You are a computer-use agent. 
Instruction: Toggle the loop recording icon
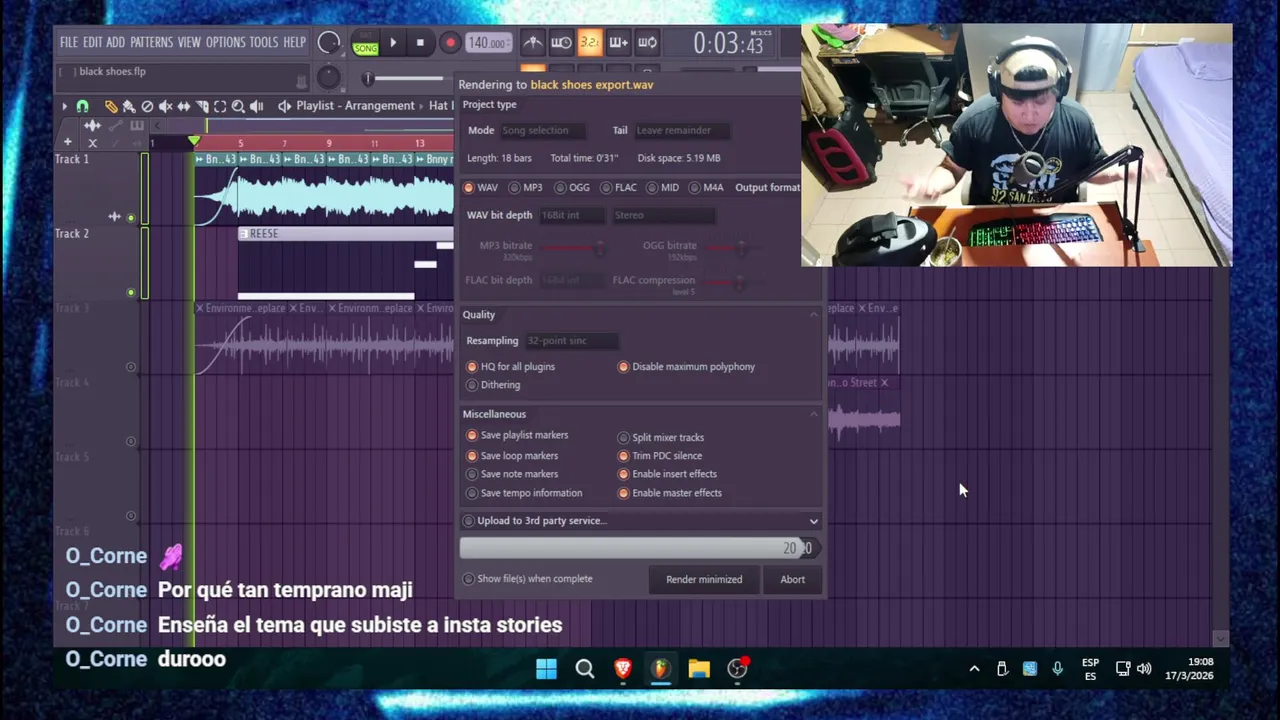click(647, 42)
